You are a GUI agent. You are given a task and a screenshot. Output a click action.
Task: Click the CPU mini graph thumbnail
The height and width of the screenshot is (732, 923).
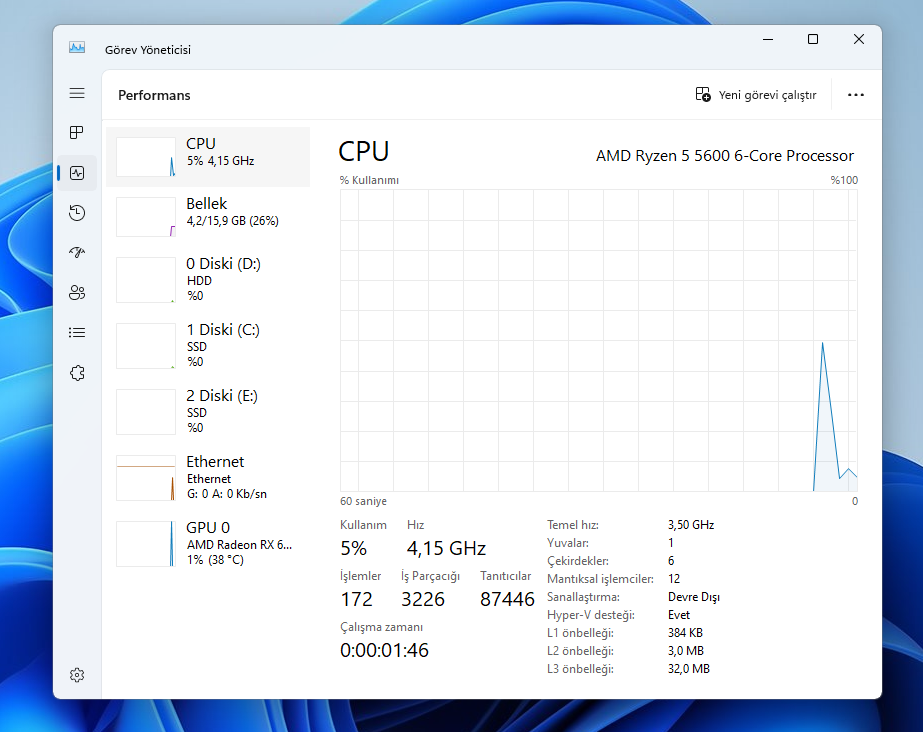146,157
